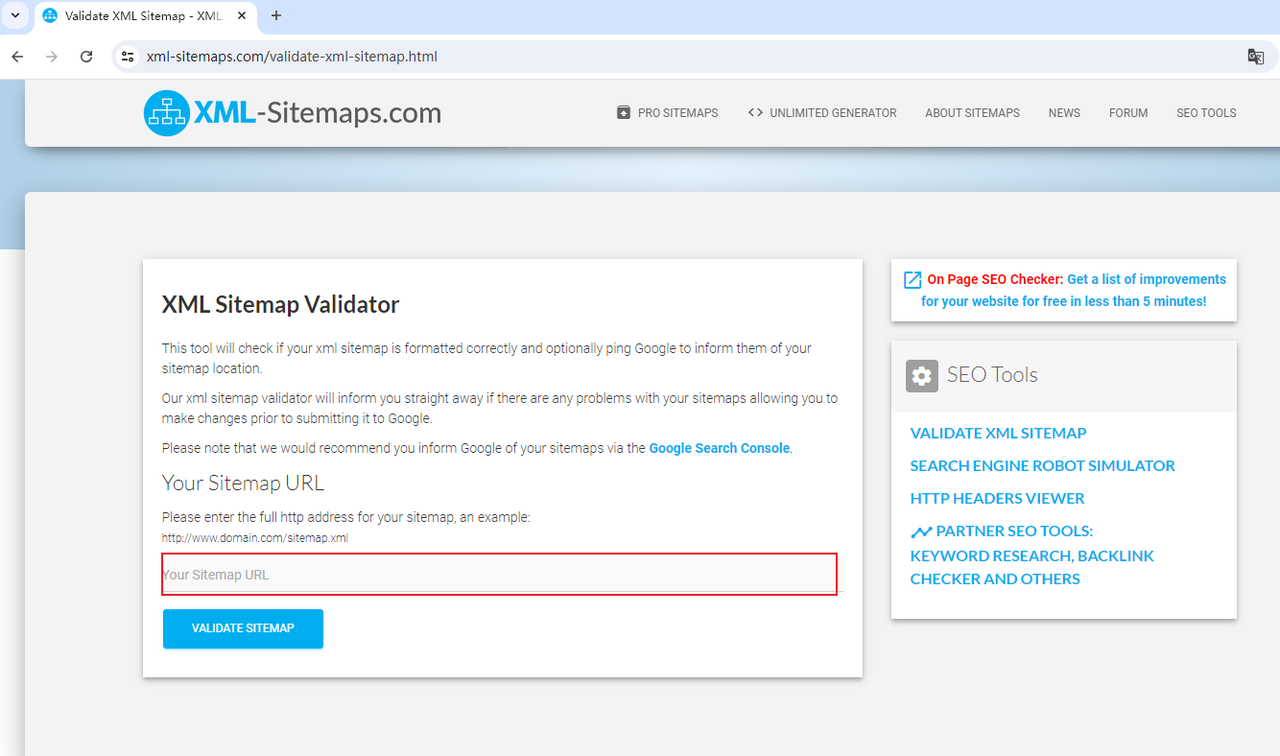
Task: Focus the Your Sitemap URL input field
Action: pos(499,575)
